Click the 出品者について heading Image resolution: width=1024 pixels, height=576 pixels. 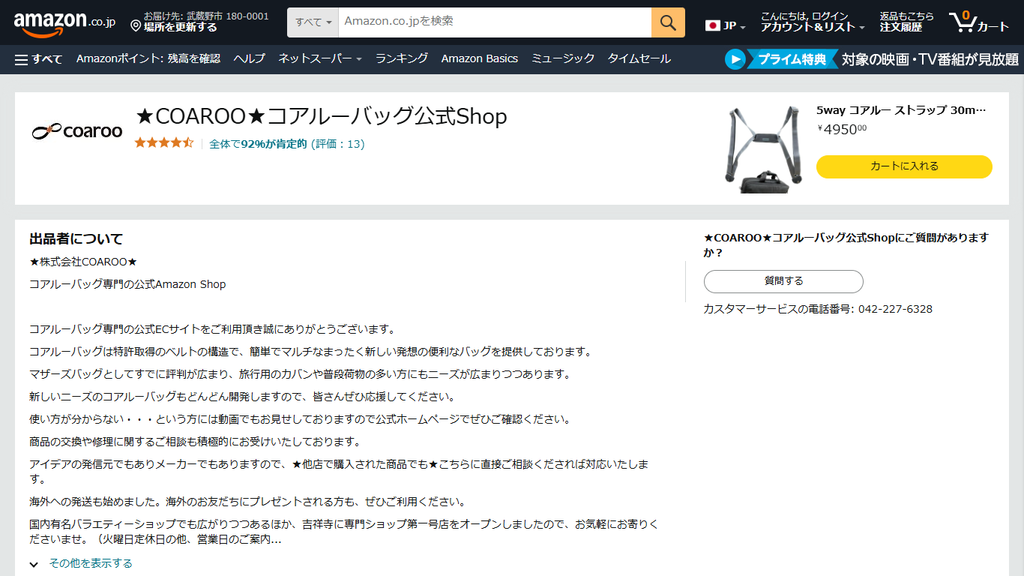click(x=76, y=239)
